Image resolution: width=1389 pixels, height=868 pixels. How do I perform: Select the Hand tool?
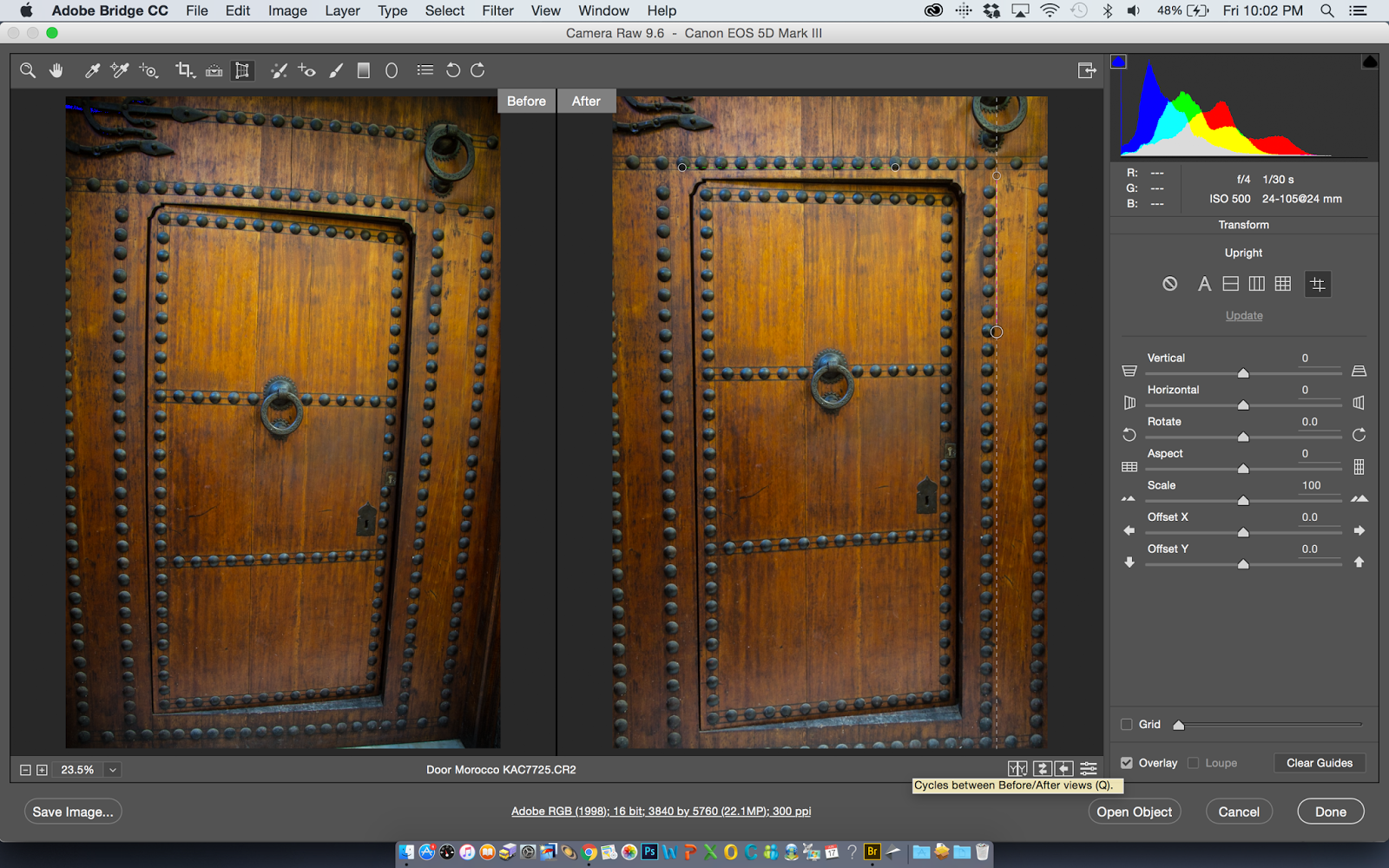click(56, 70)
